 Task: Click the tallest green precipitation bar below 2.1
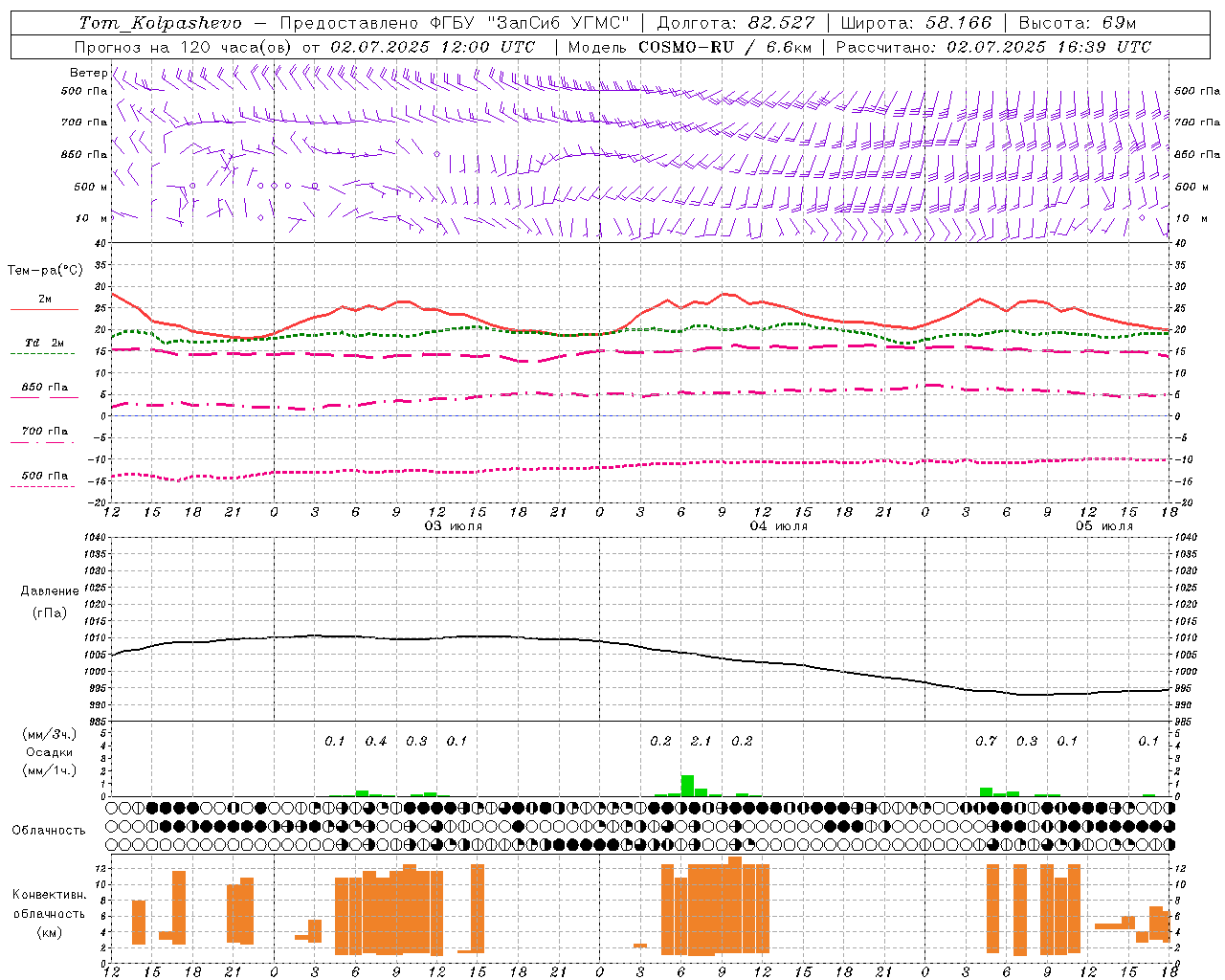pos(687,786)
